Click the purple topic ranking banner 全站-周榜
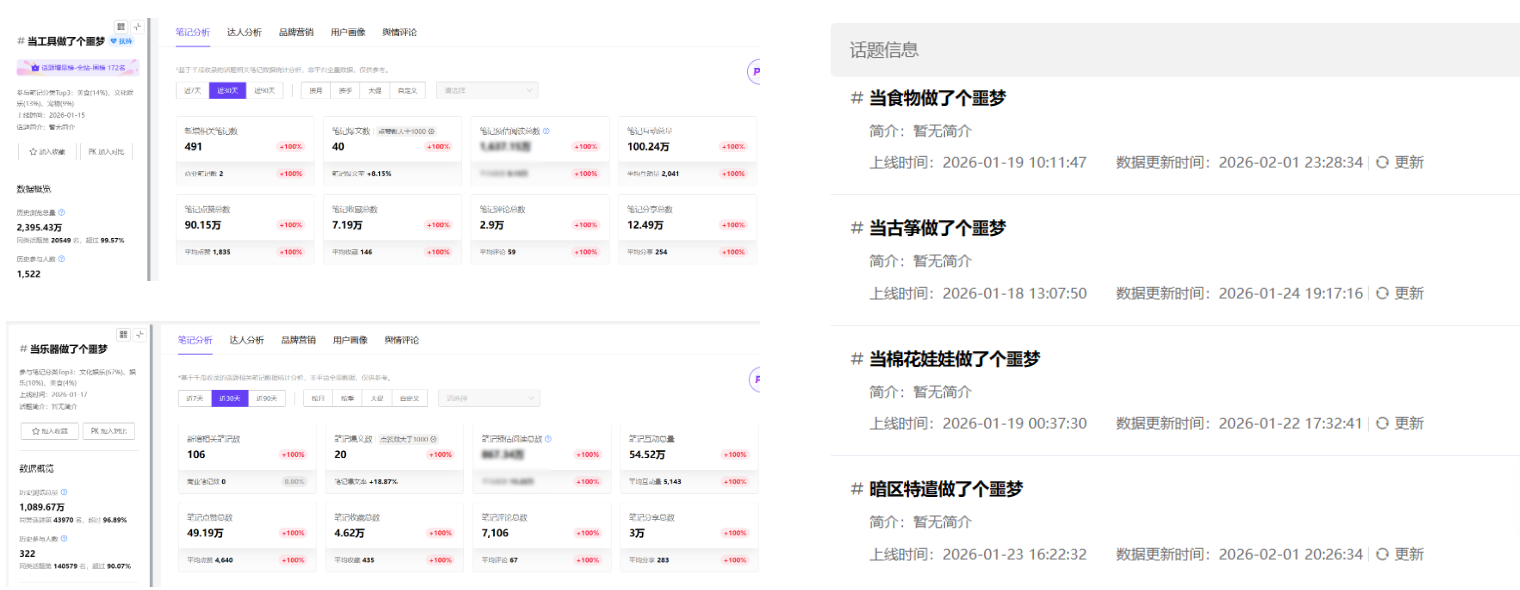Image resolution: width=1520 pixels, height=590 pixels. pyautogui.click(x=78, y=68)
